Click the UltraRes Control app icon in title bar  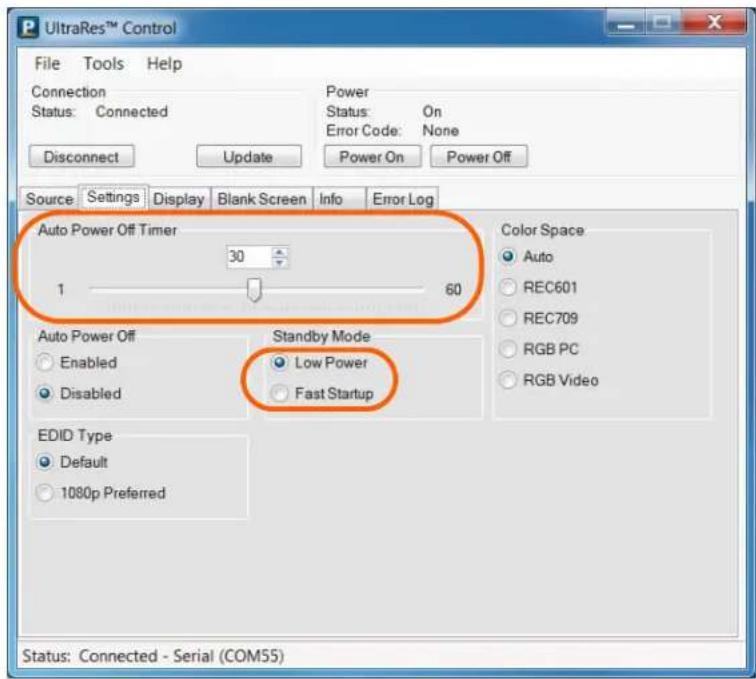click(28, 27)
